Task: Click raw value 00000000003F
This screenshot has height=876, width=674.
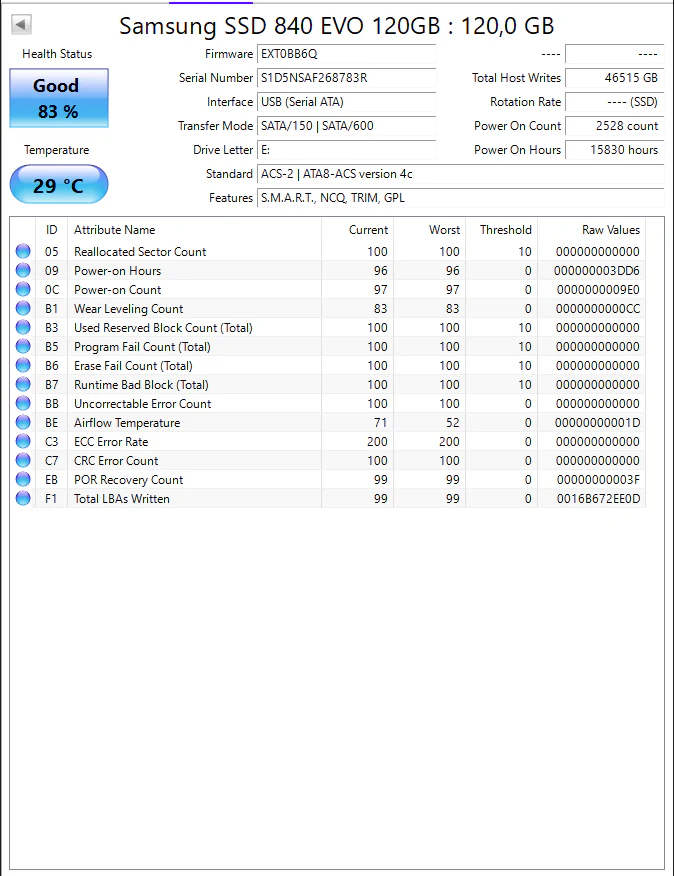Action: (x=598, y=480)
